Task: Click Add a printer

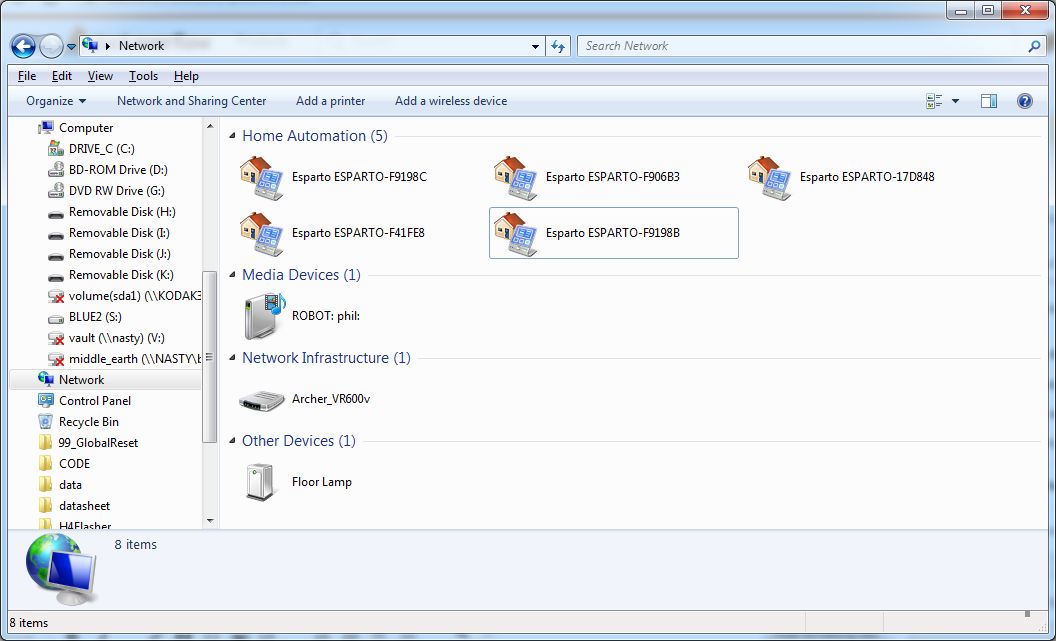Action: [331, 101]
